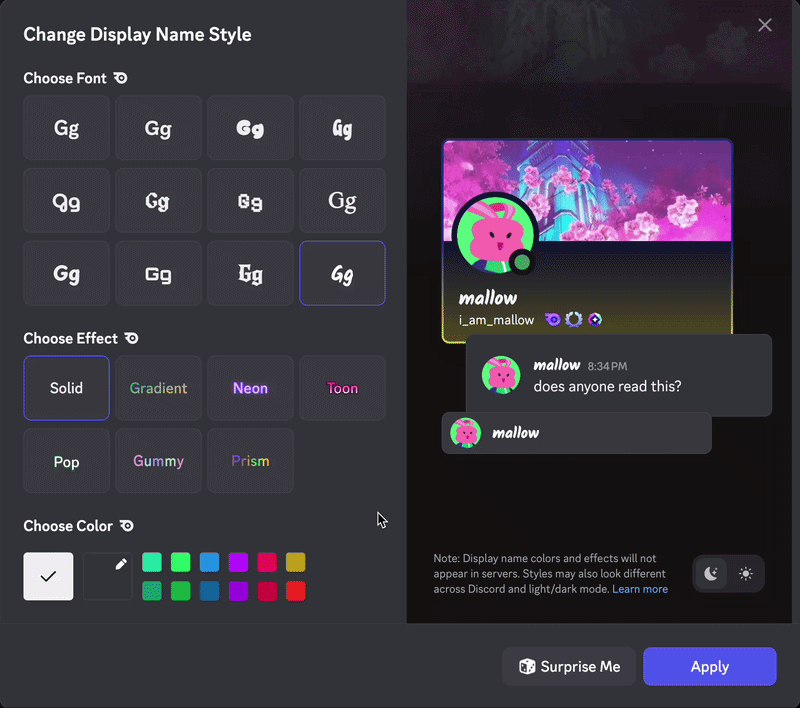Viewport: 800px width, 708px height.
Task: Pick the gold yellow swatch
Action: point(295,562)
